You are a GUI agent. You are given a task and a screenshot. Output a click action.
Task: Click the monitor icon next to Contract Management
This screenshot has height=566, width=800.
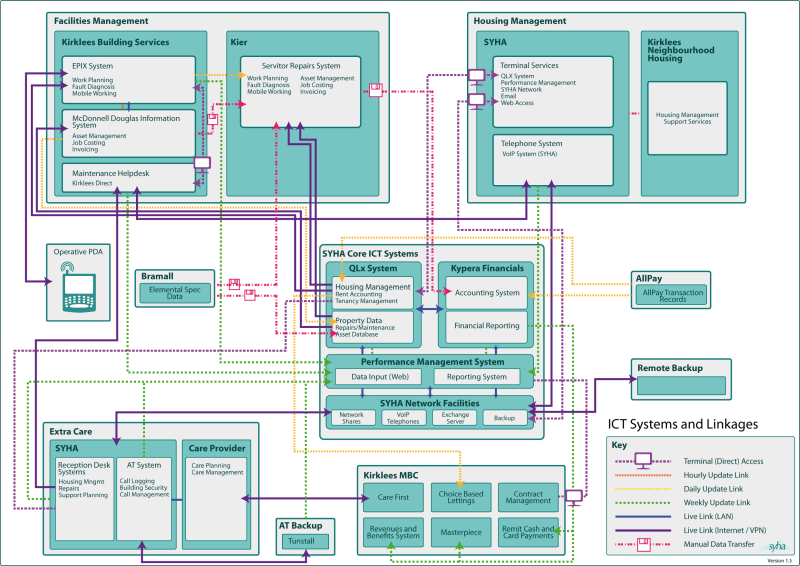tap(574, 497)
